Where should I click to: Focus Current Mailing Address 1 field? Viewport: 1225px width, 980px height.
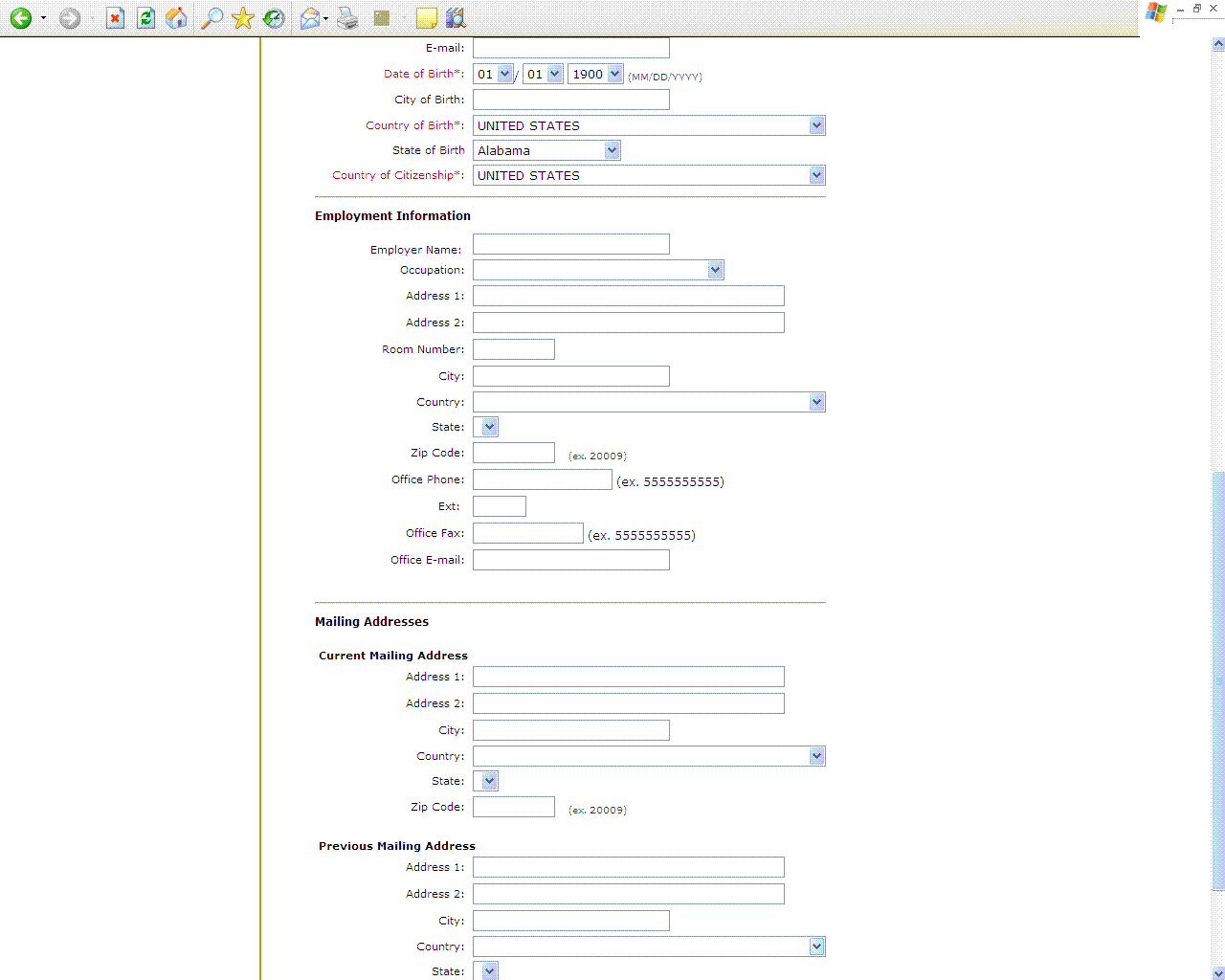pos(629,677)
